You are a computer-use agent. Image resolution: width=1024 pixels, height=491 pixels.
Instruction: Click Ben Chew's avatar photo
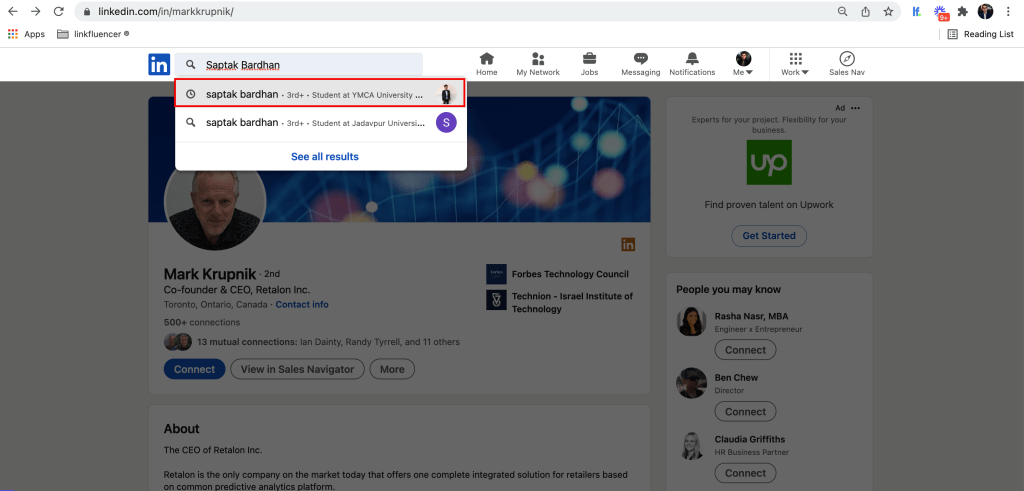click(692, 383)
